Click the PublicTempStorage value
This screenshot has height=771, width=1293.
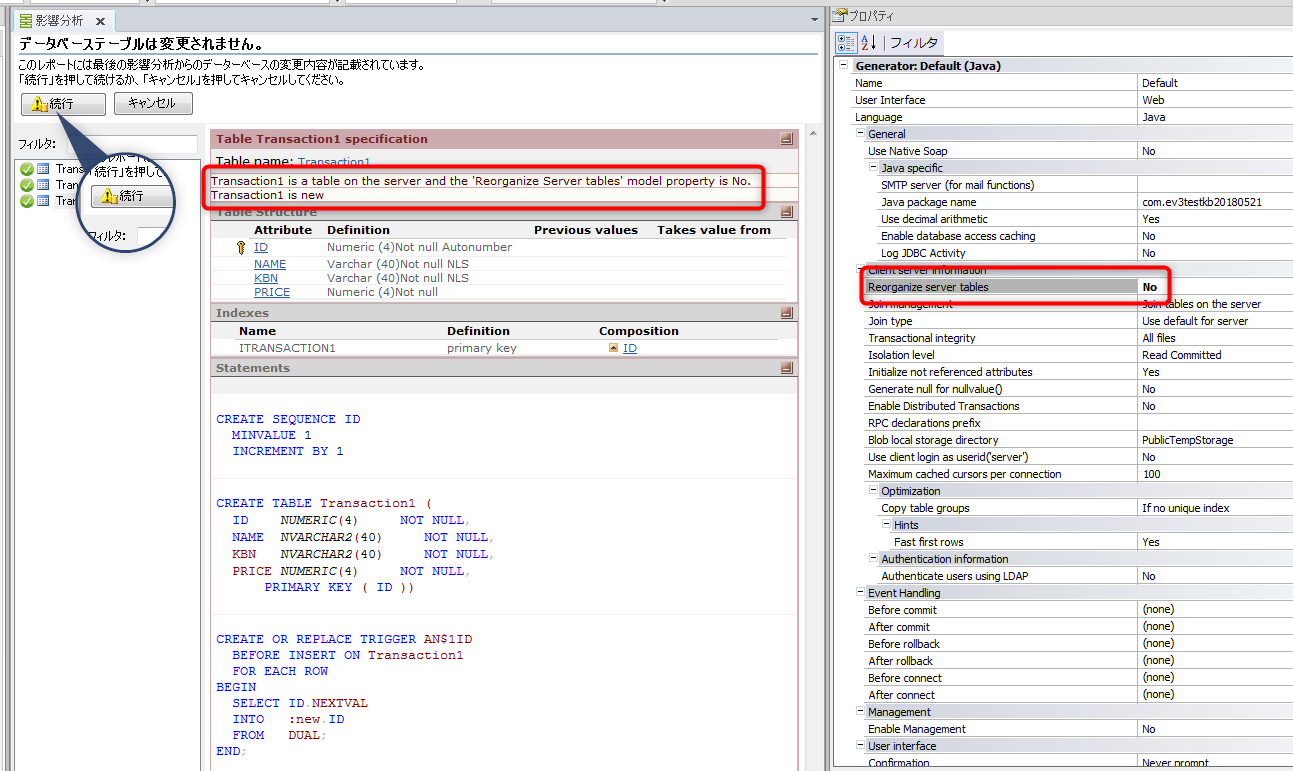point(1187,440)
